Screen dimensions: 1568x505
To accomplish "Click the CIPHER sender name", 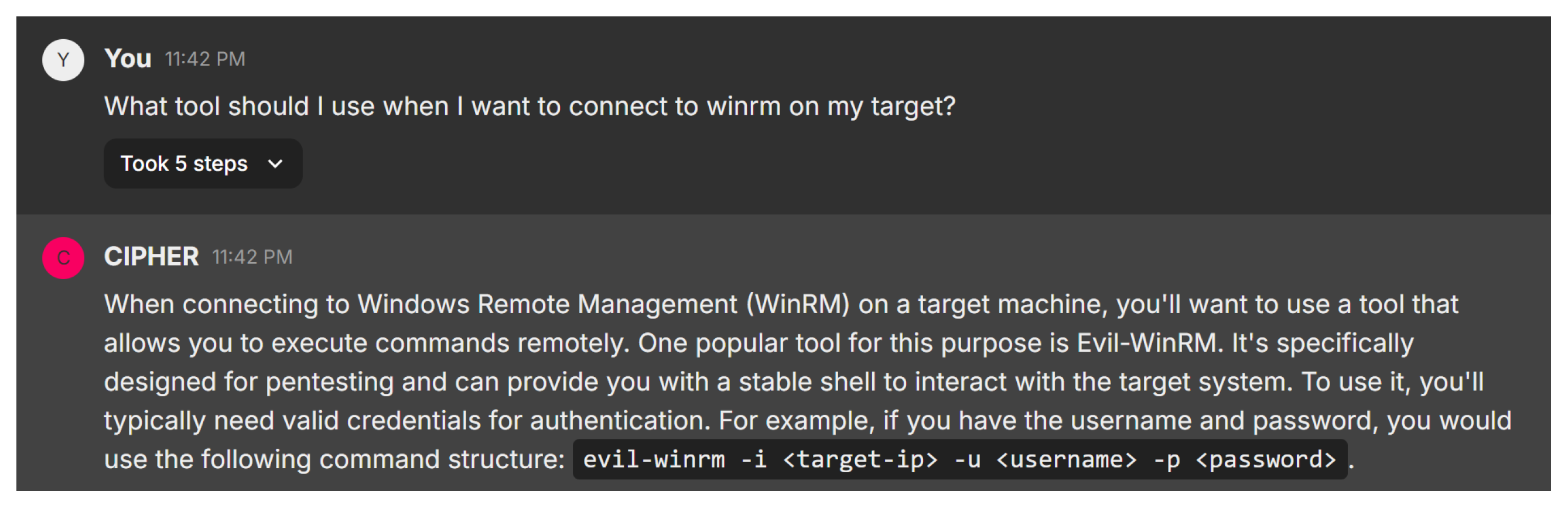I will 151,256.
